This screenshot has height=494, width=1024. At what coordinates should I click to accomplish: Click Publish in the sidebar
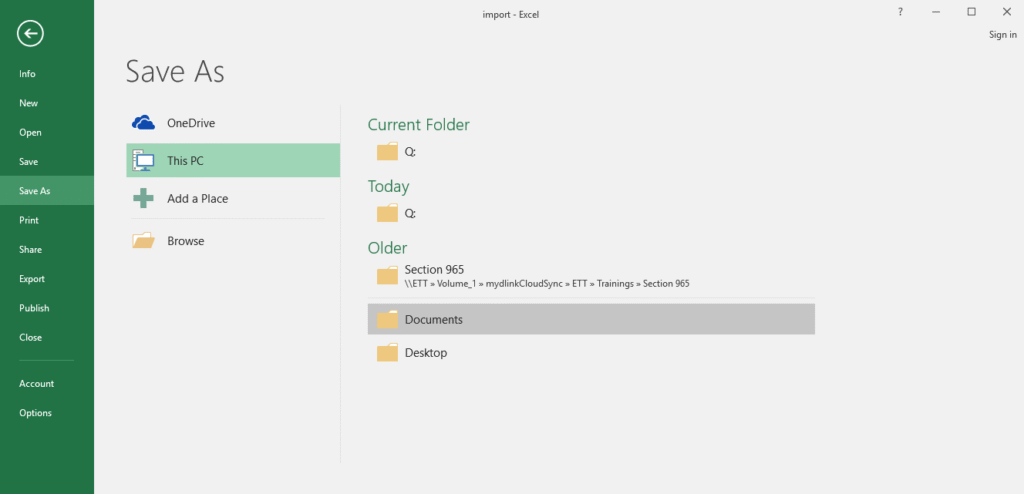tap(34, 308)
